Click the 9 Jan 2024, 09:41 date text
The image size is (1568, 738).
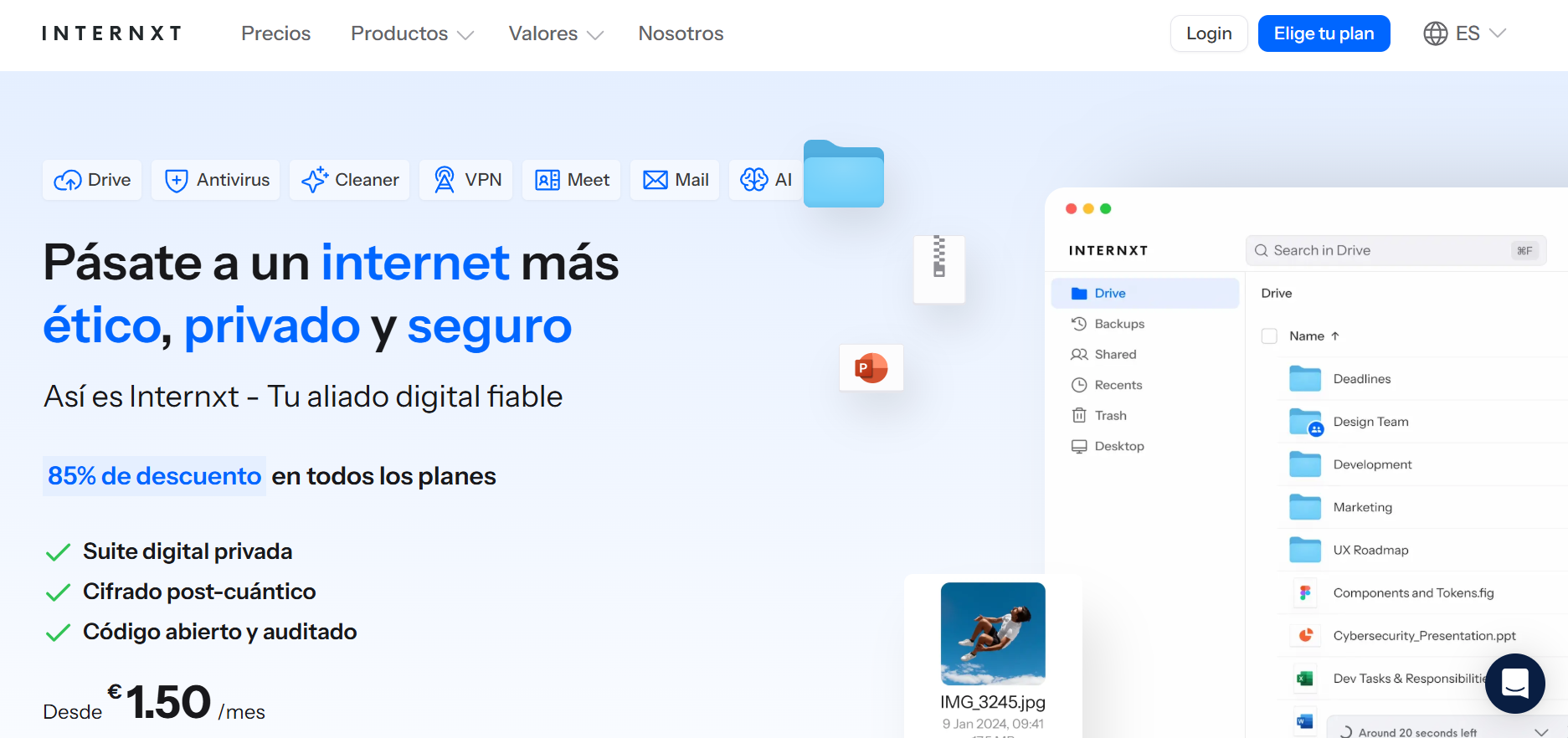[x=993, y=724]
